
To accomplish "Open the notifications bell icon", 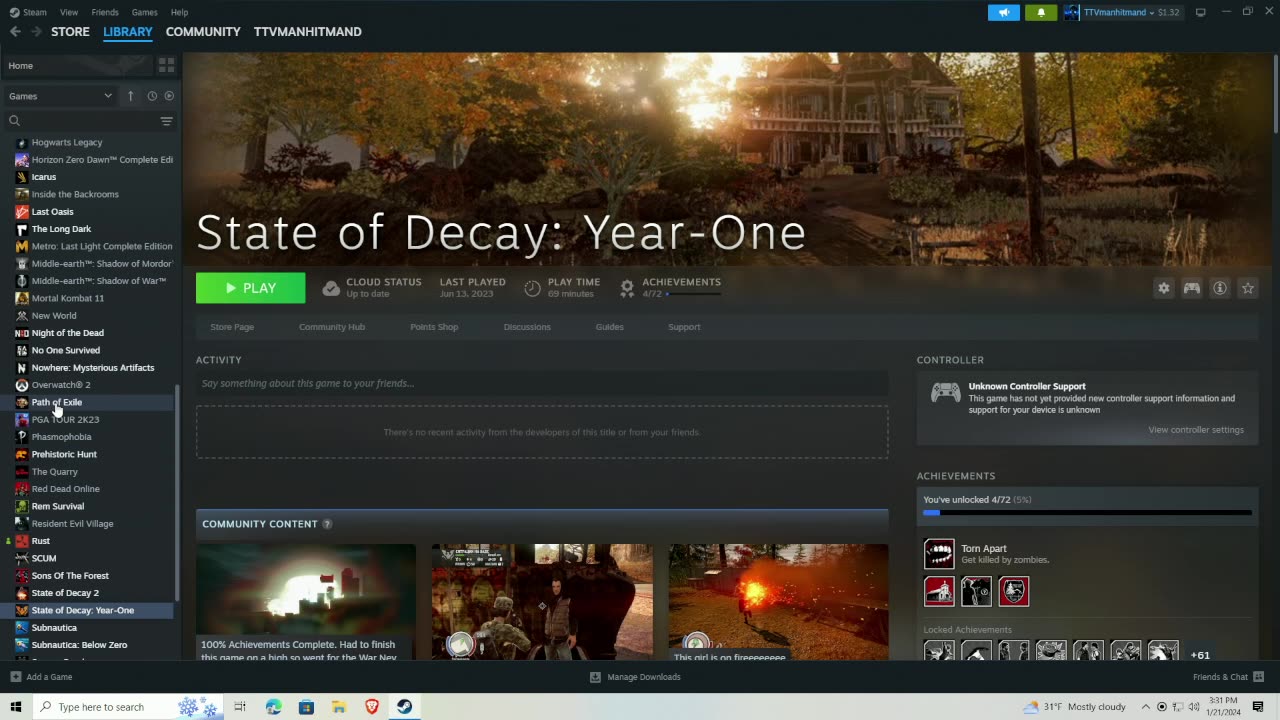I will (1041, 12).
